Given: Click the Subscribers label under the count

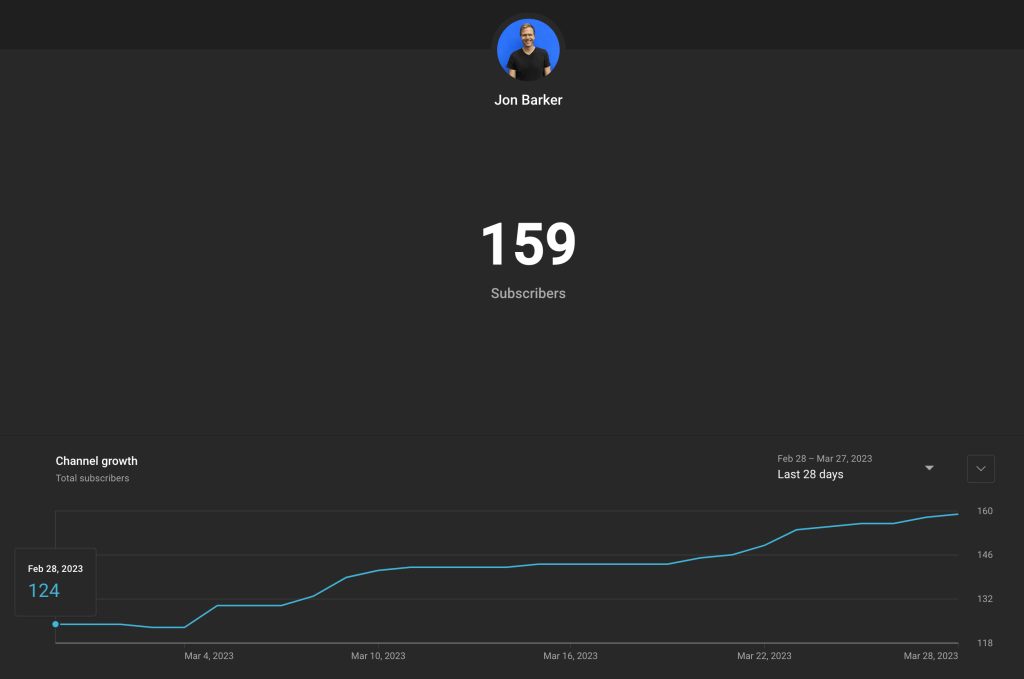Looking at the screenshot, I should [528, 294].
